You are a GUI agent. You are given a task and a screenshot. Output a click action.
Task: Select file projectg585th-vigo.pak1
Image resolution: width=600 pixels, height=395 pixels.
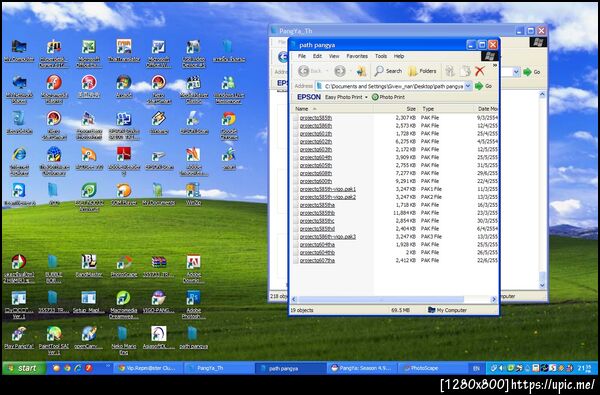point(328,189)
